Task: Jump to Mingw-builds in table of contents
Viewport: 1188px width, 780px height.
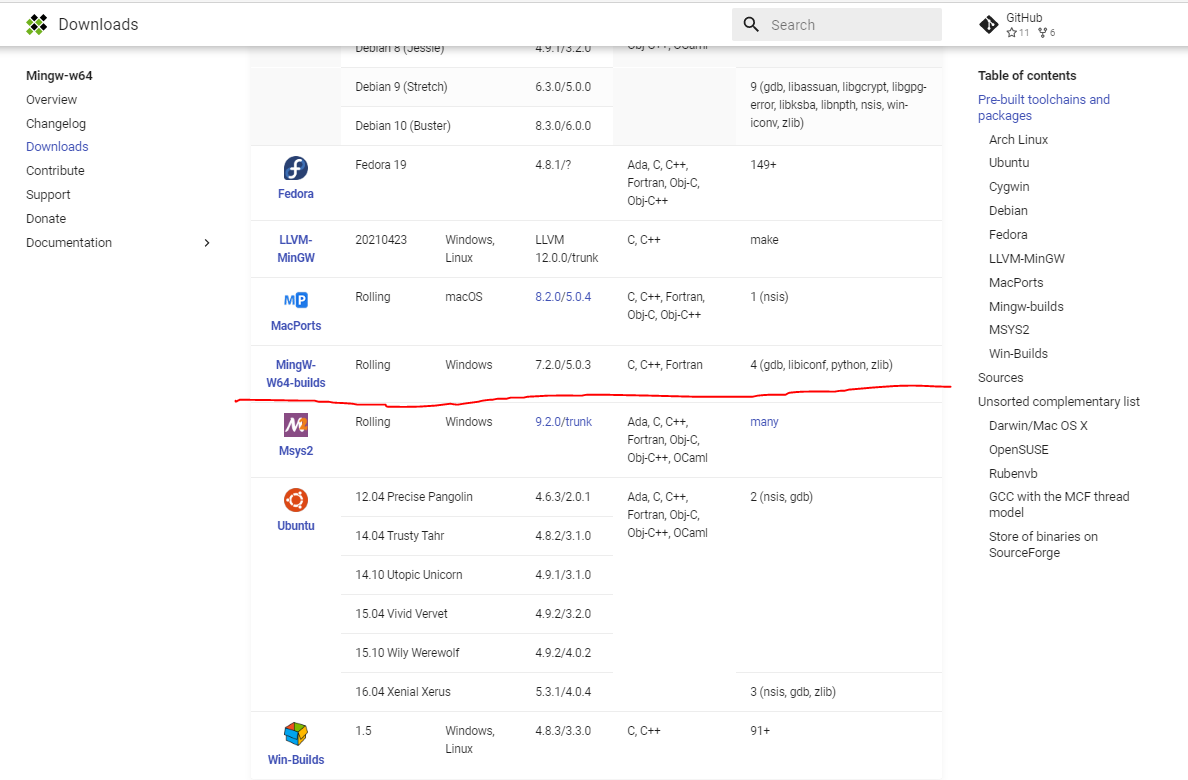Action: pos(1026,306)
